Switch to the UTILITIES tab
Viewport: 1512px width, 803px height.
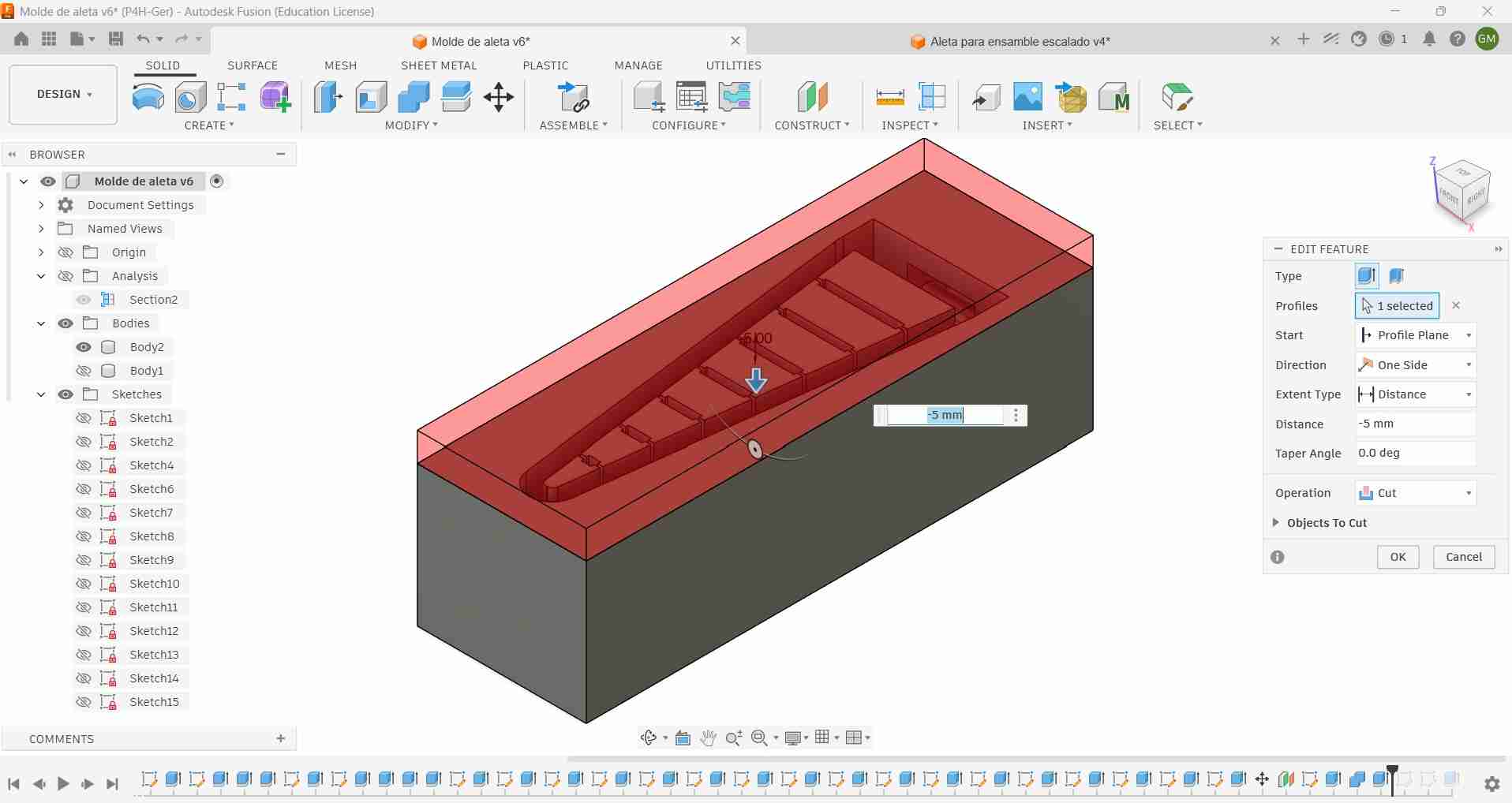(733, 65)
